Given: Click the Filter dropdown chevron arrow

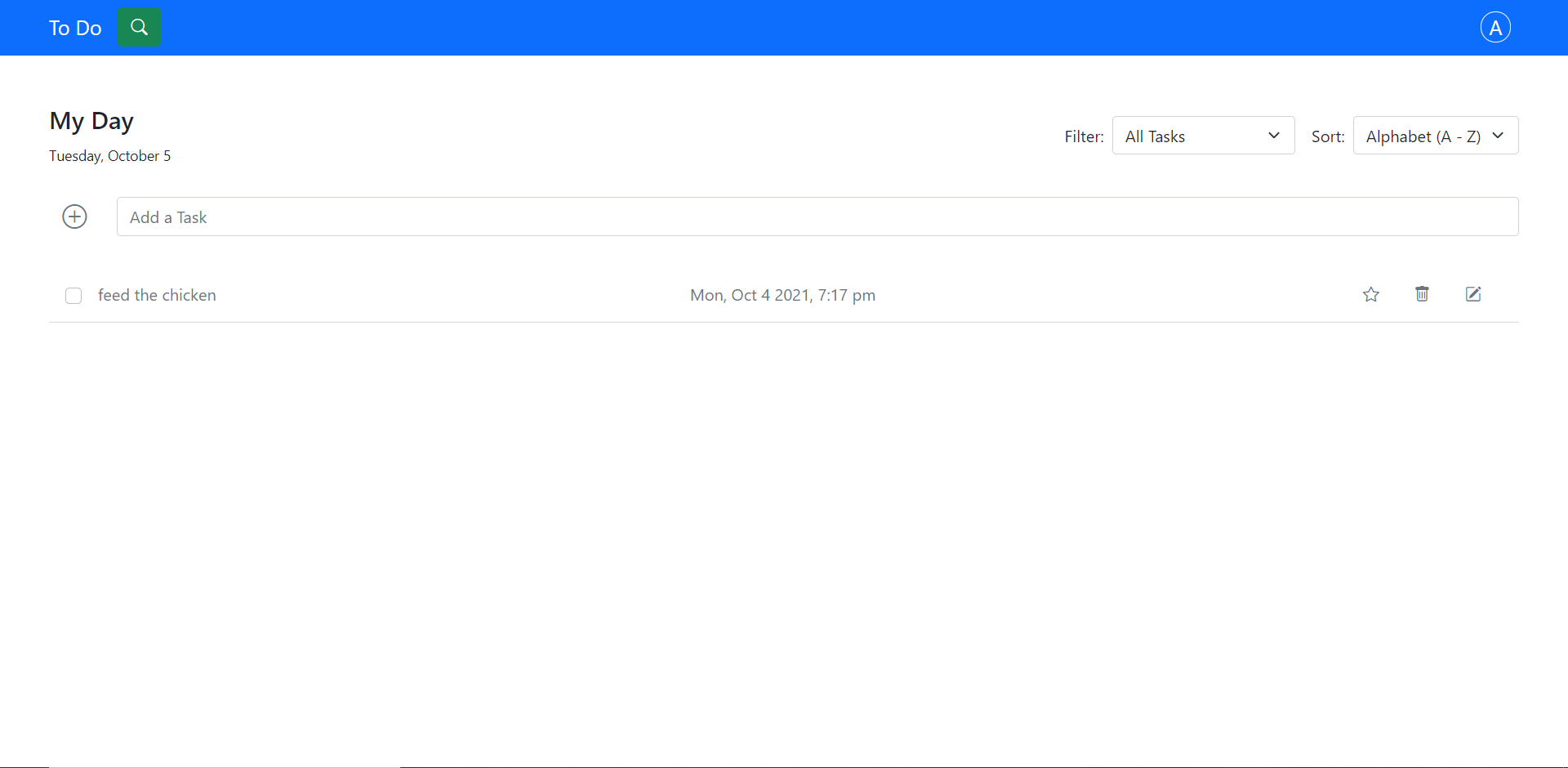Looking at the screenshot, I should pyautogui.click(x=1274, y=136).
